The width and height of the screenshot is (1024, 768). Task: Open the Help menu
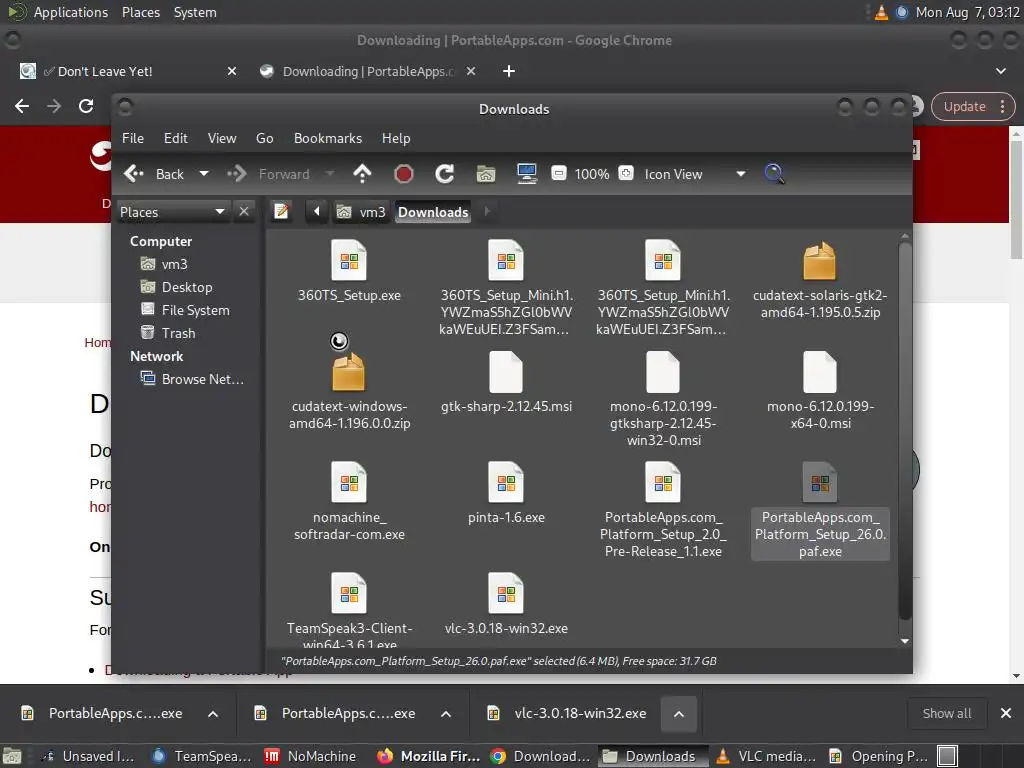396,138
